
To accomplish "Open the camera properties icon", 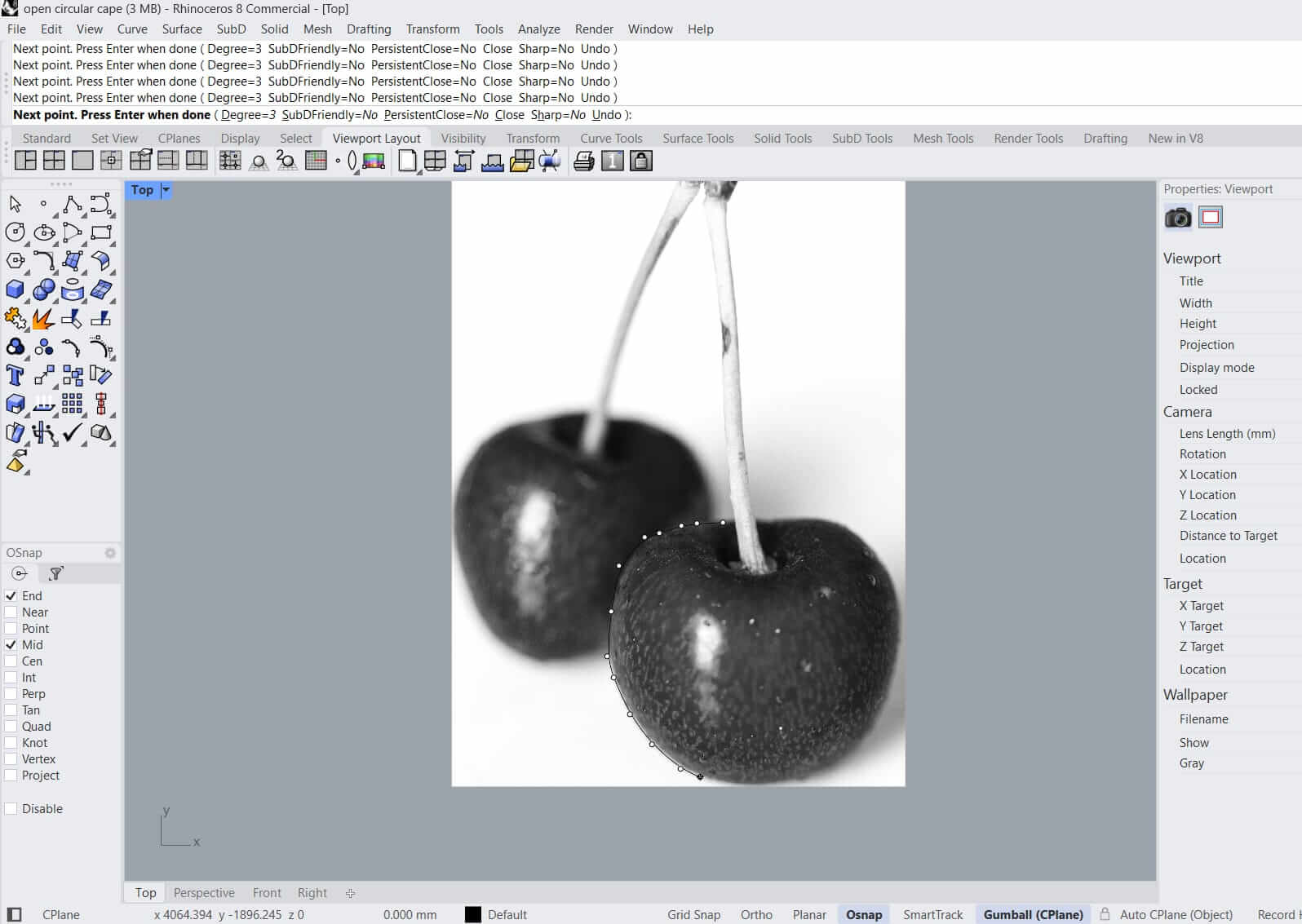I will click(1177, 218).
